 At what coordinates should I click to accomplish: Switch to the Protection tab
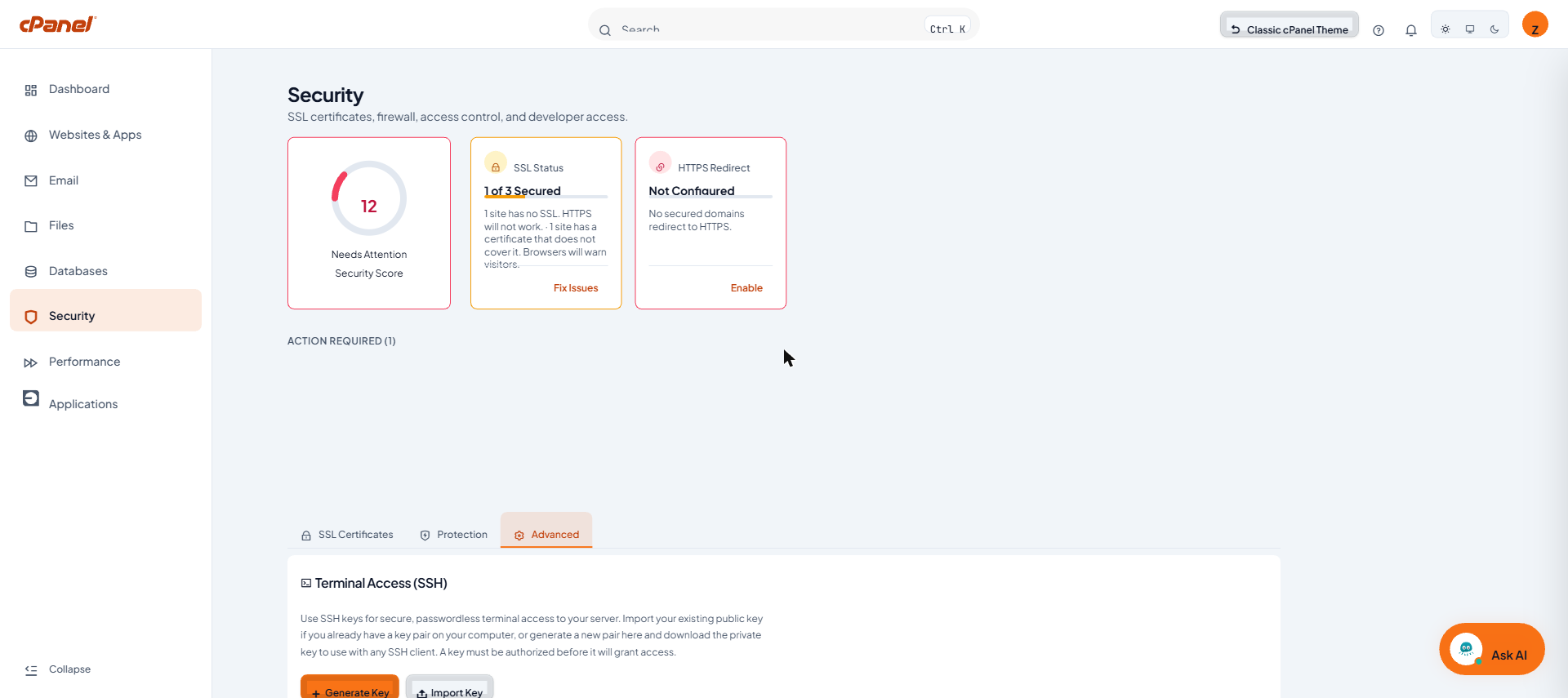453,535
